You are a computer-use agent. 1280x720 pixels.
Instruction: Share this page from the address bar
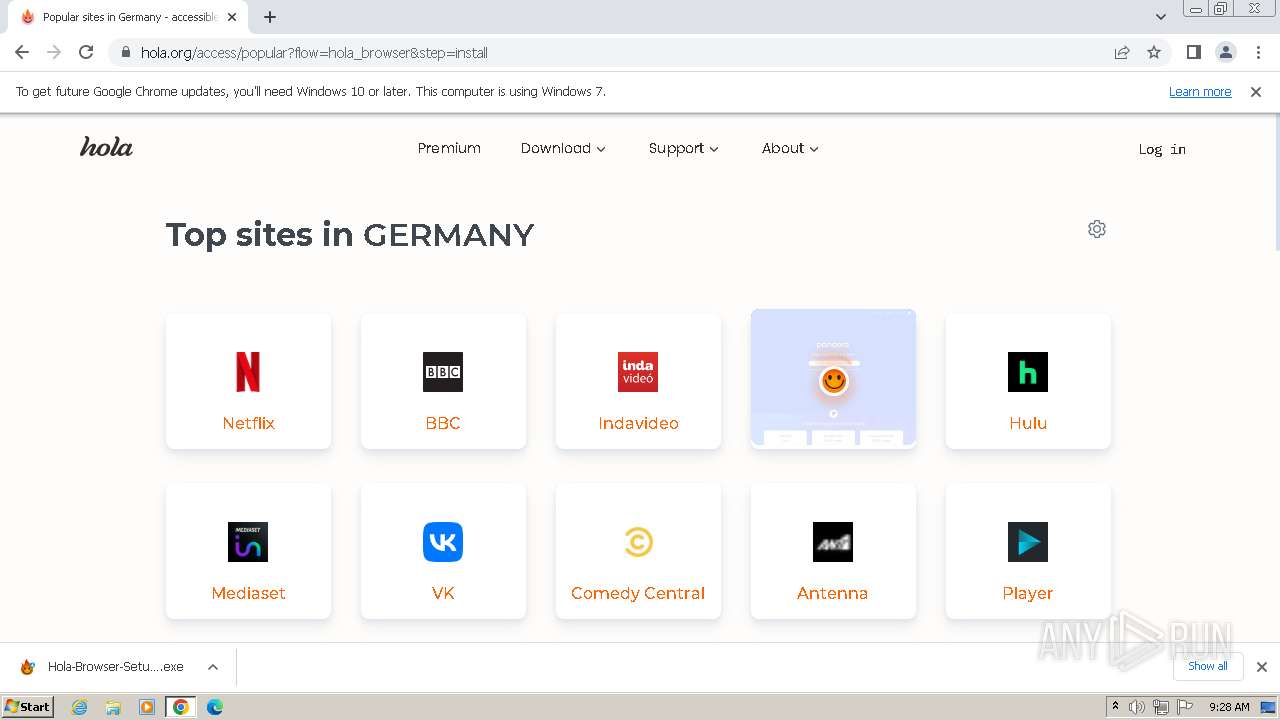tap(1122, 52)
